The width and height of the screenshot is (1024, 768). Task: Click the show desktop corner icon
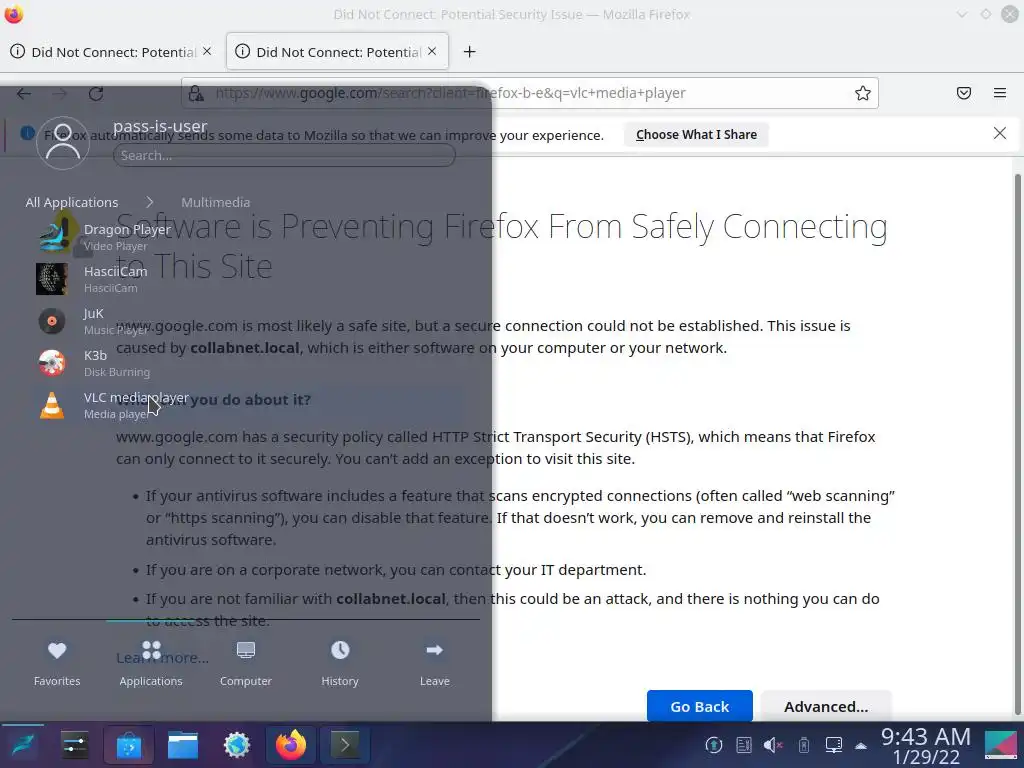point(1001,745)
